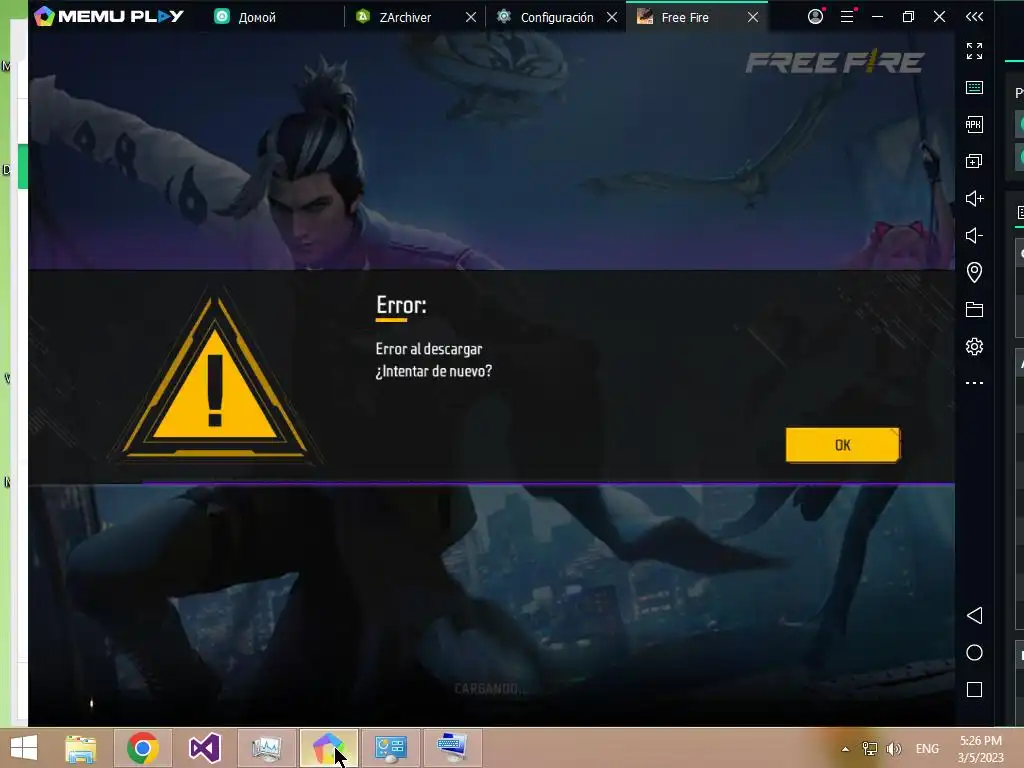This screenshot has width=1024, height=768.
Task: Launch Google Chrome from the taskbar
Action: (x=143, y=748)
